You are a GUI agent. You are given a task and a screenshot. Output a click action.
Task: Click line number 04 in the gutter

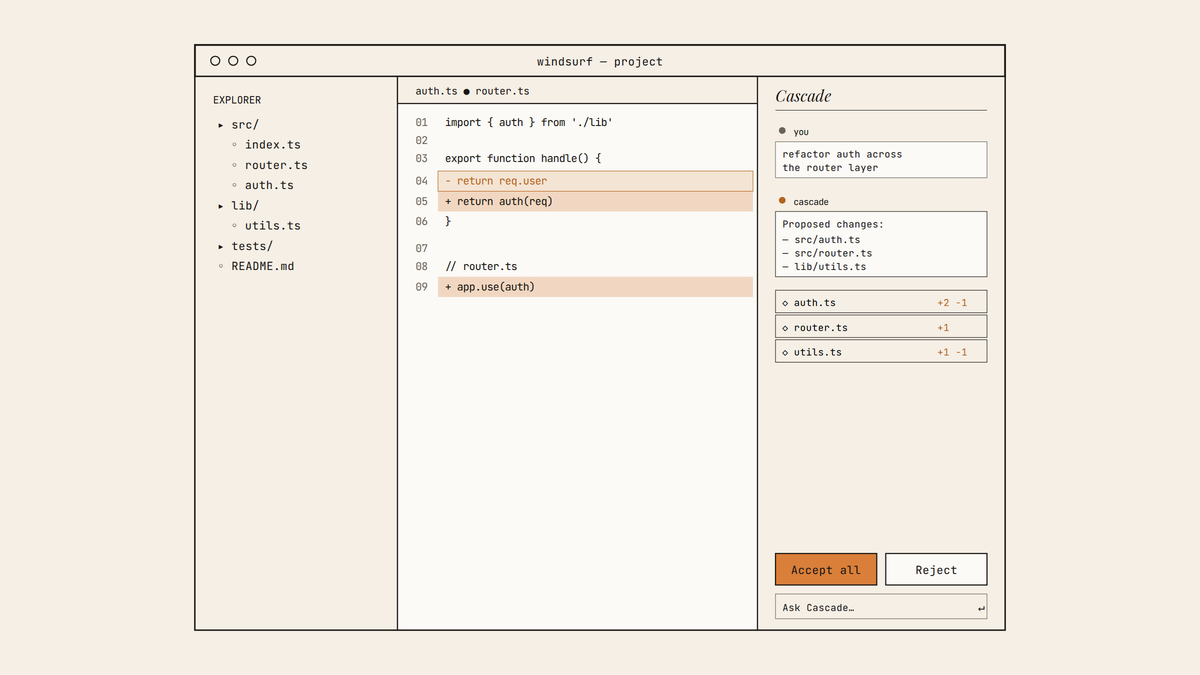[x=421, y=181]
